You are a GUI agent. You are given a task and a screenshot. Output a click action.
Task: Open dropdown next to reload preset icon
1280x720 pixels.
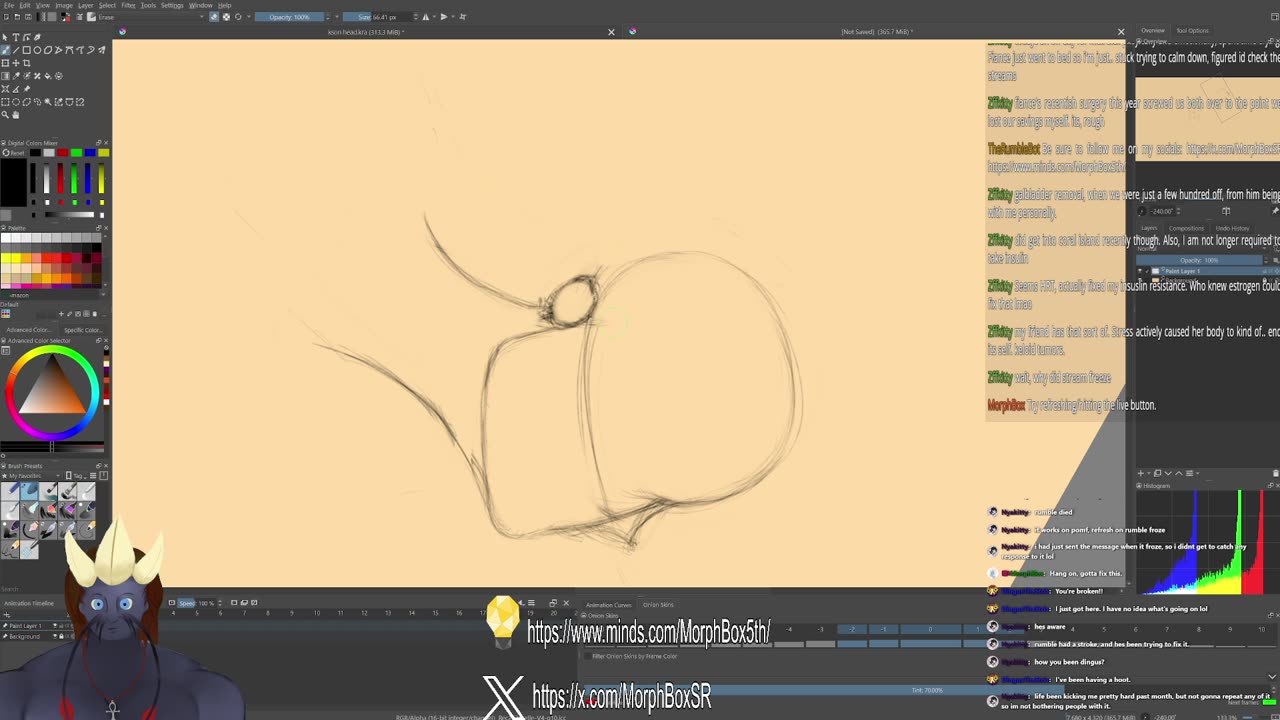pos(248,17)
